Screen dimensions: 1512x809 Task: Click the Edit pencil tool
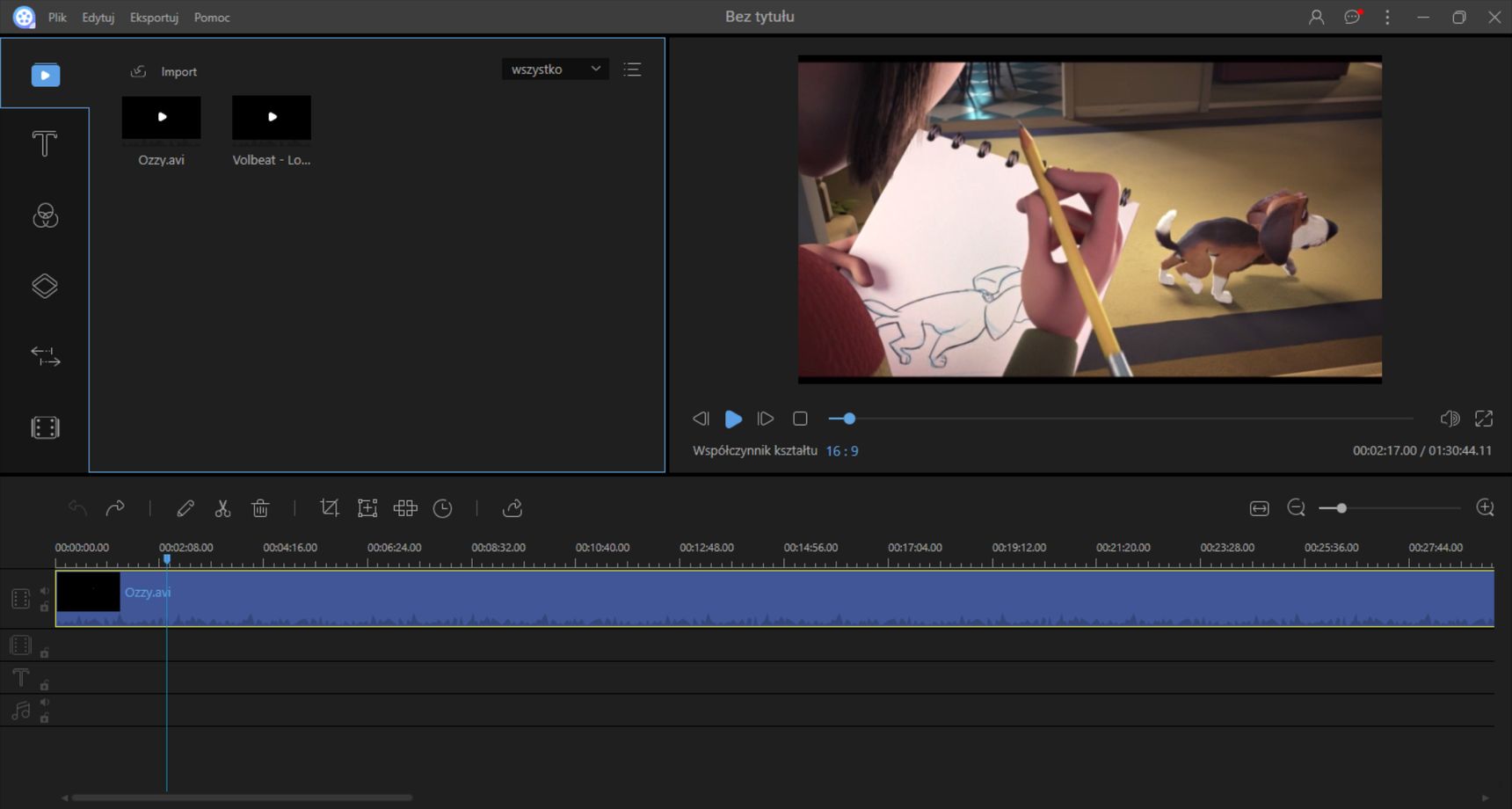(x=185, y=508)
